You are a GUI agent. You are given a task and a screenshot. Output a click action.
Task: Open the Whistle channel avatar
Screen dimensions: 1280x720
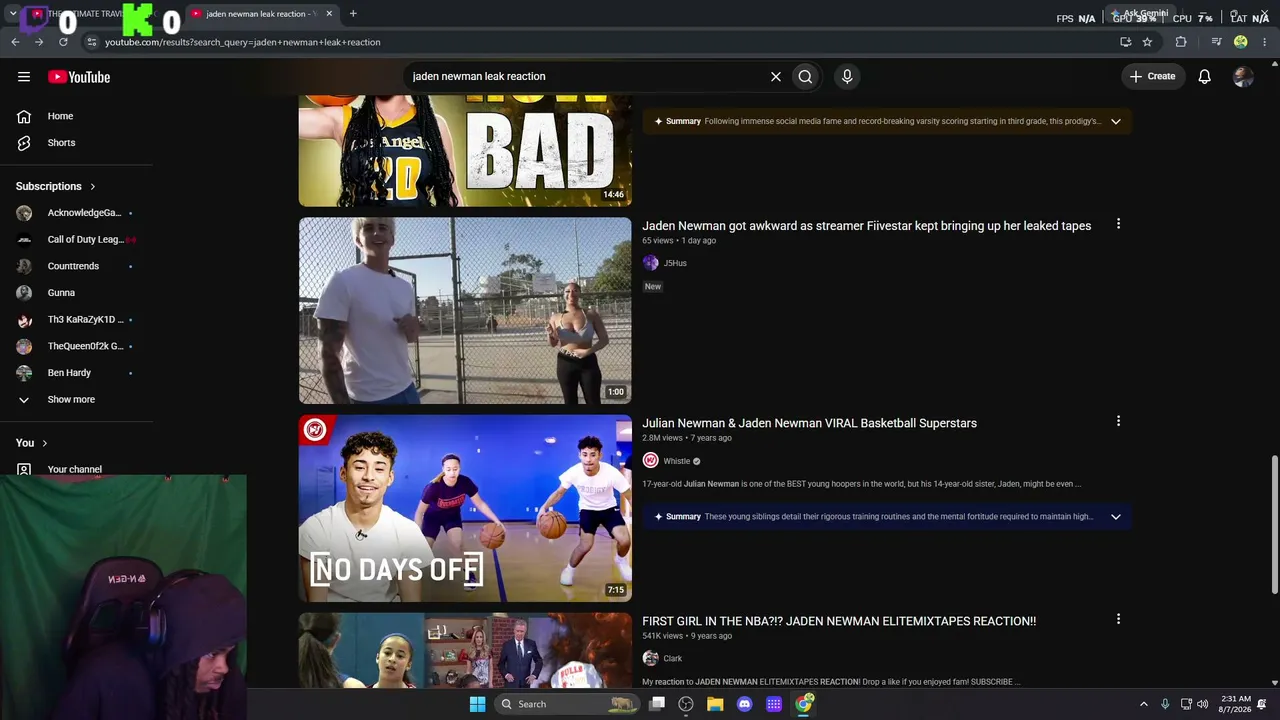point(650,461)
